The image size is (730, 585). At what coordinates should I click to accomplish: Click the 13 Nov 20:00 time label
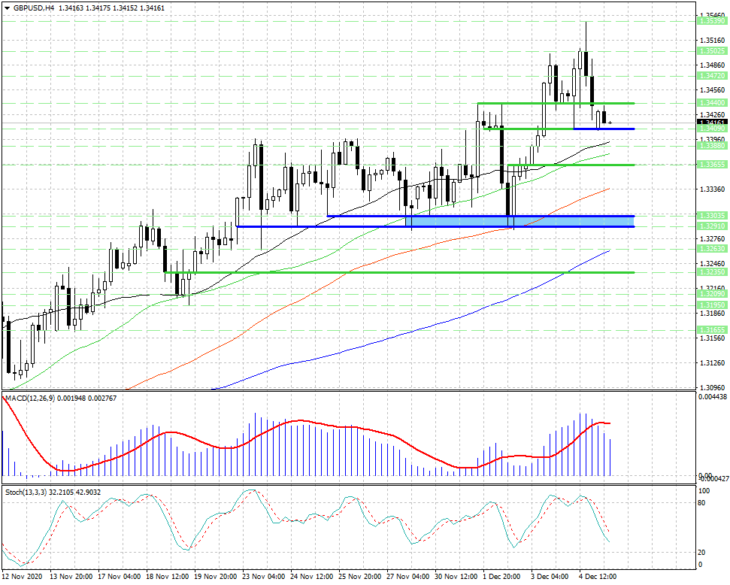coord(71,577)
